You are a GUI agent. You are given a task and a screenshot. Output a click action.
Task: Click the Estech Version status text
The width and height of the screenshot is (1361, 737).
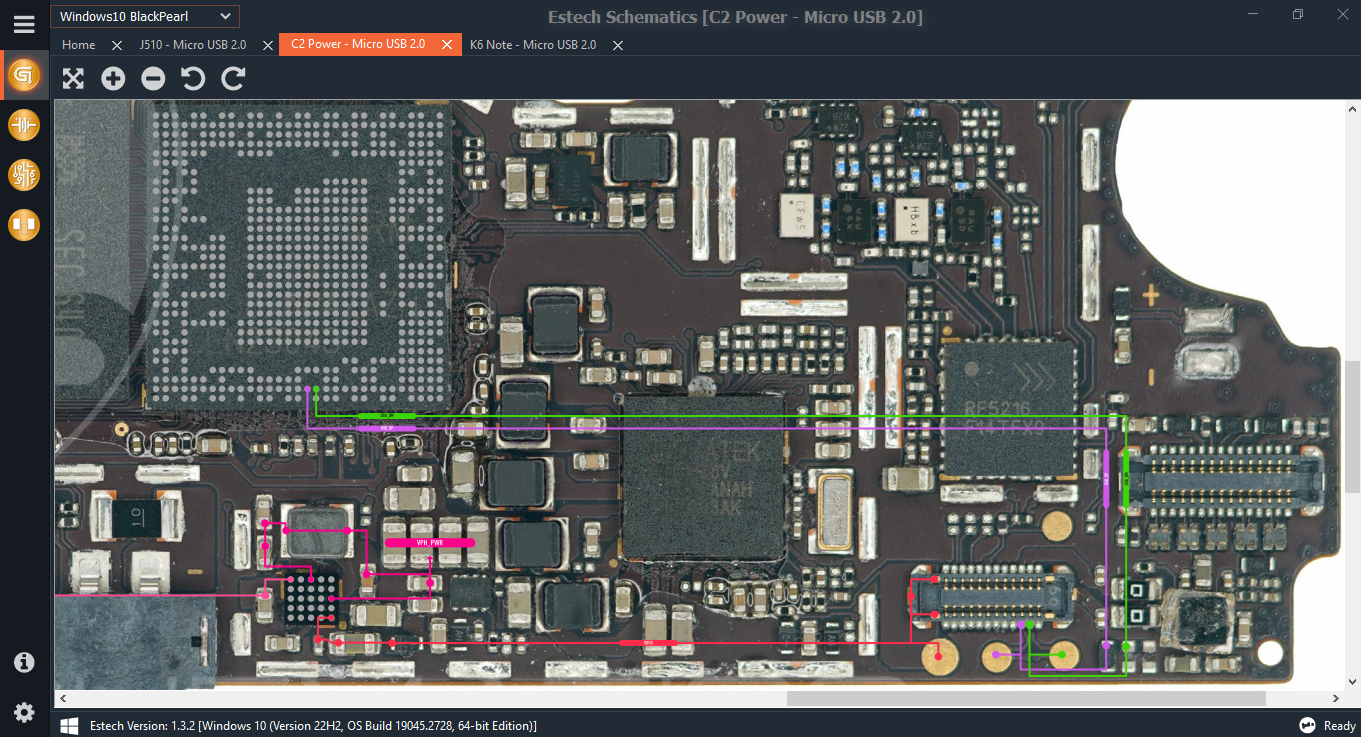pos(313,726)
